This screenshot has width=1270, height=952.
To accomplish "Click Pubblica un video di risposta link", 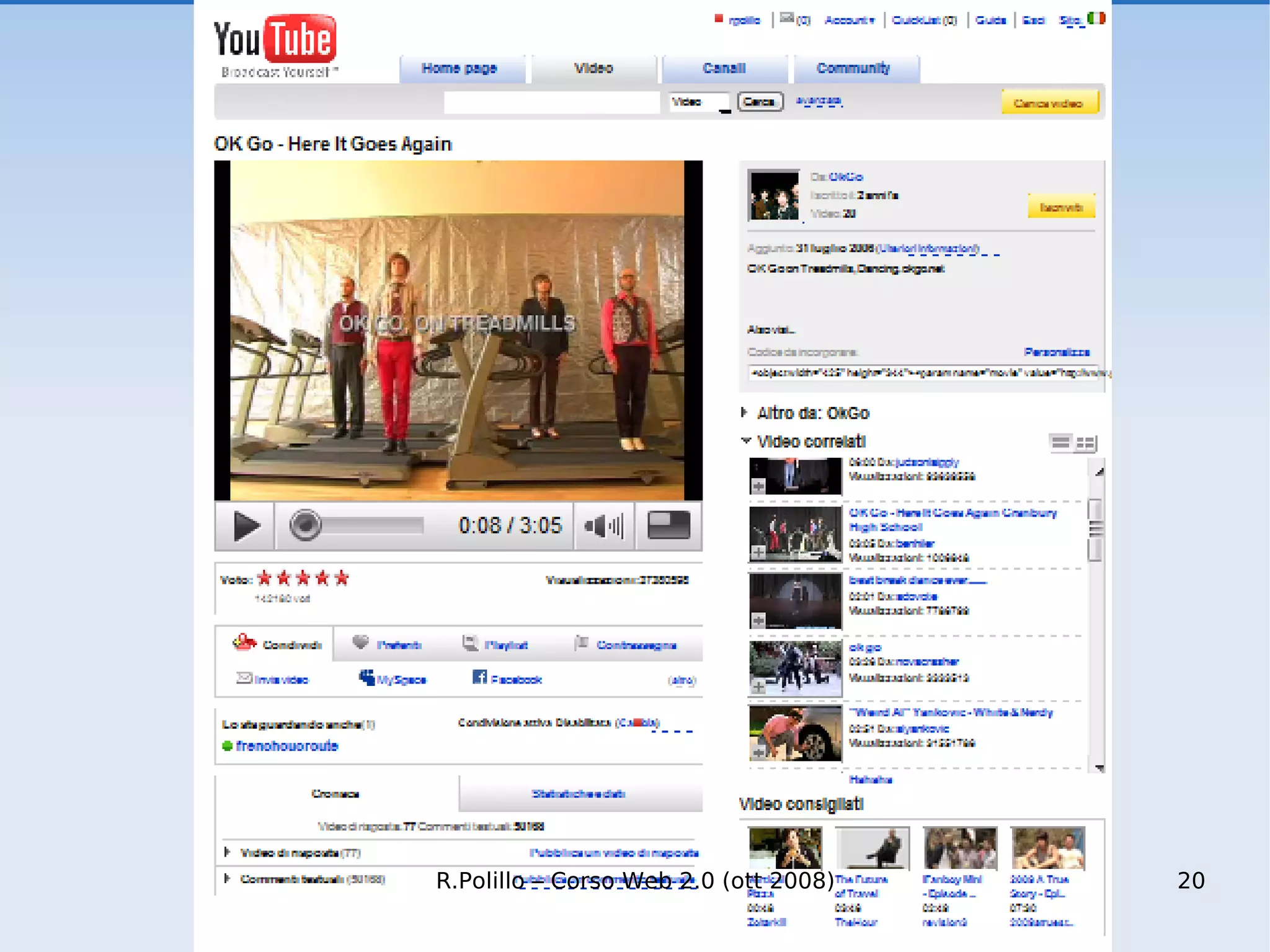I will (x=614, y=853).
